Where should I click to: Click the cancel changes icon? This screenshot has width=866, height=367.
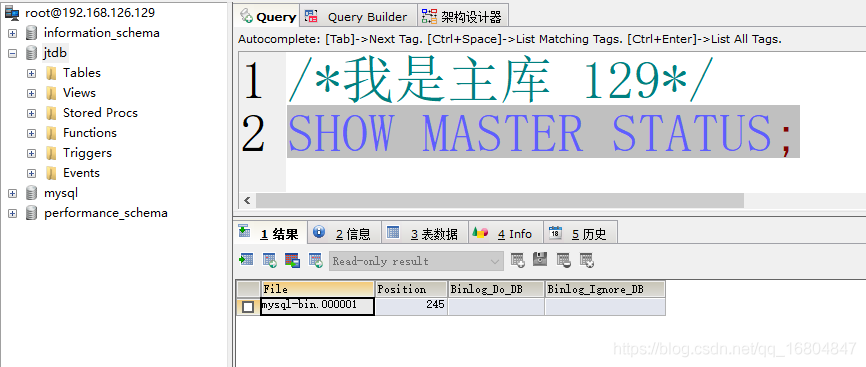(587, 260)
